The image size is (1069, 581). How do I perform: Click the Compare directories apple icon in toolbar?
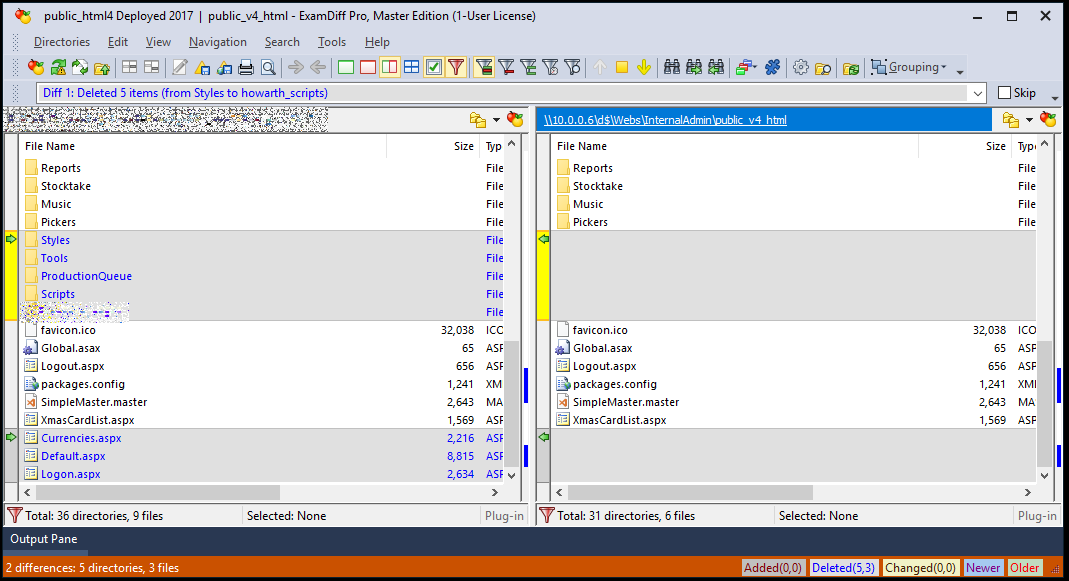[35, 67]
